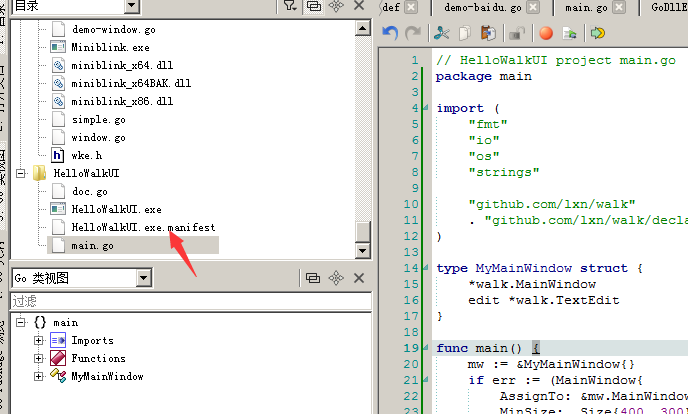The width and height of the screenshot is (688, 414).
Task: Select HelloWalkUI.exe.manifest file
Action: click(x=143, y=227)
